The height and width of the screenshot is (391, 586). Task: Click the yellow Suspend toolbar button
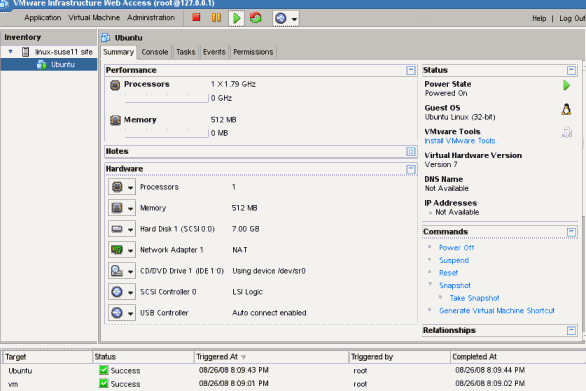[x=216, y=18]
